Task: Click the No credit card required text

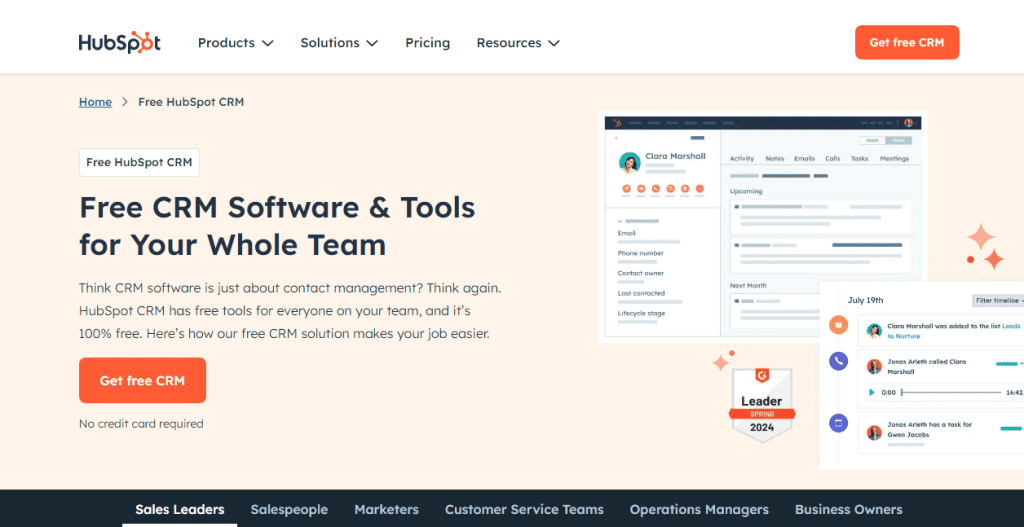Action: (x=141, y=424)
